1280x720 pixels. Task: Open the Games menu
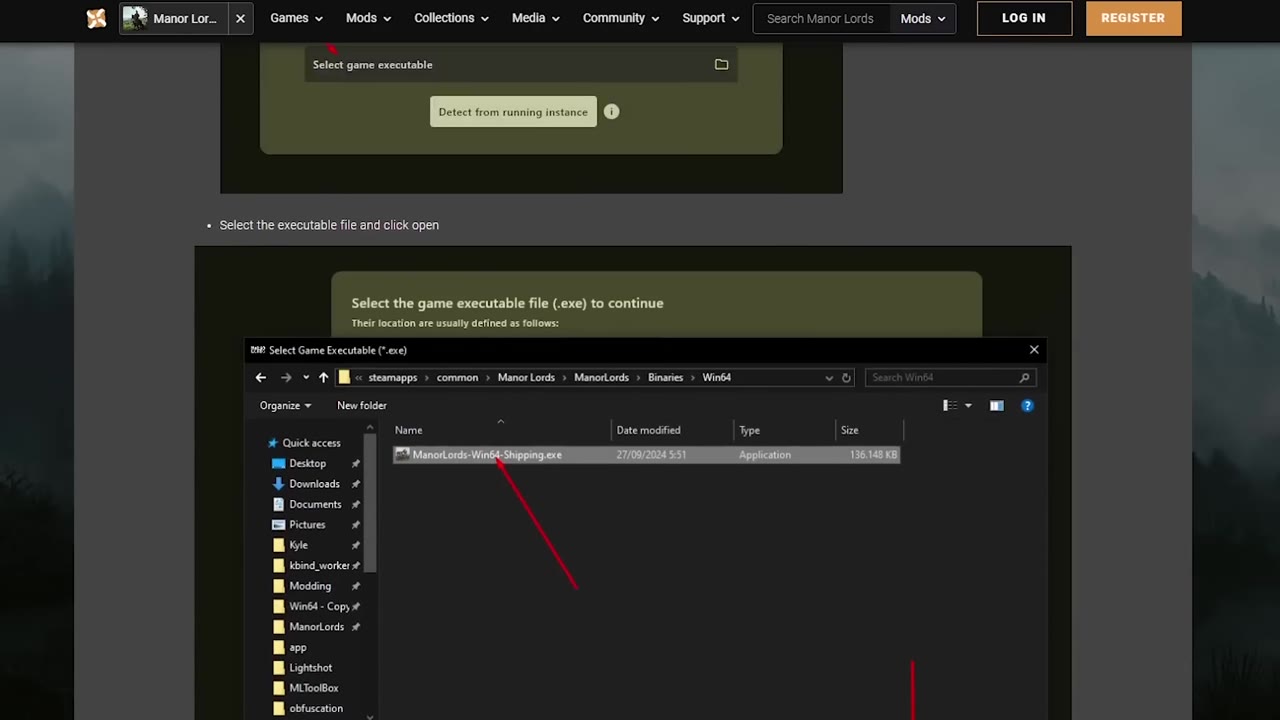296,18
